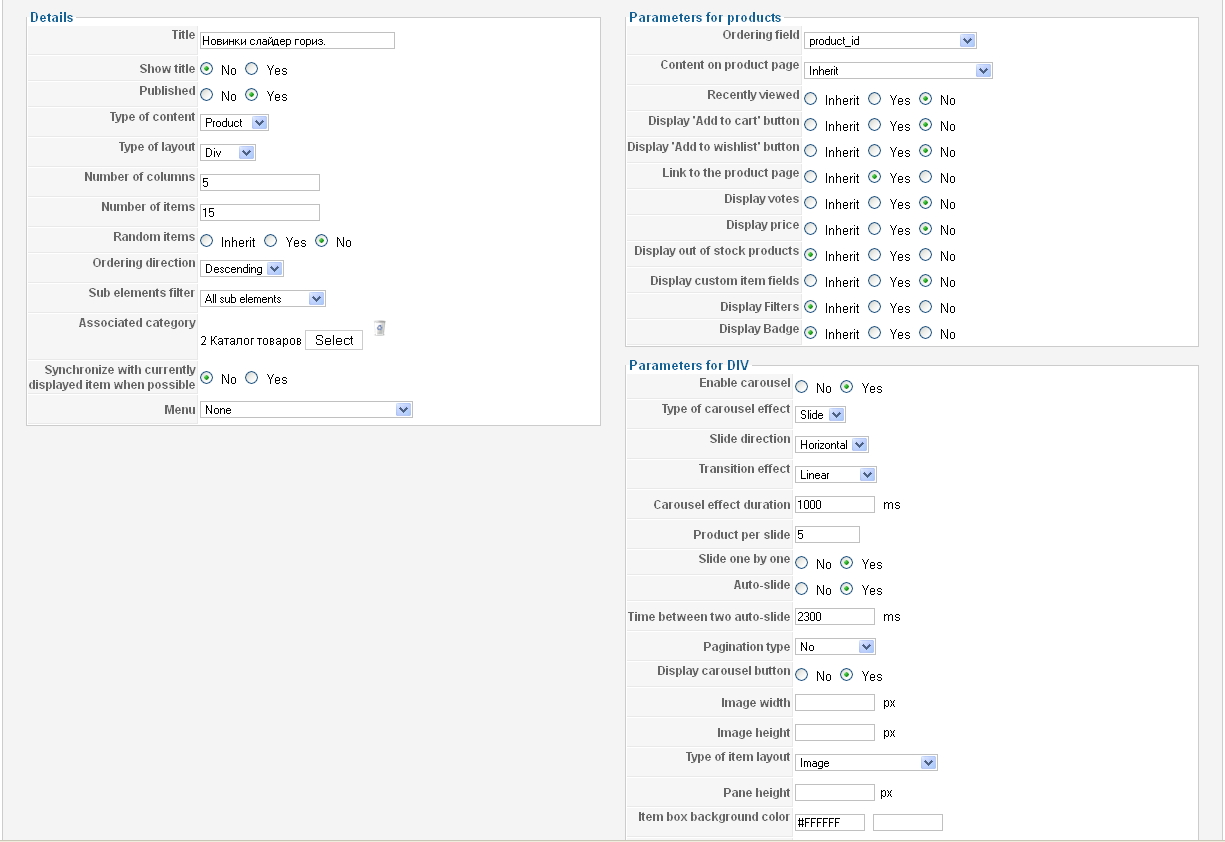Set Published to No
This screenshot has height=842, width=1225.
click(207, 95)
